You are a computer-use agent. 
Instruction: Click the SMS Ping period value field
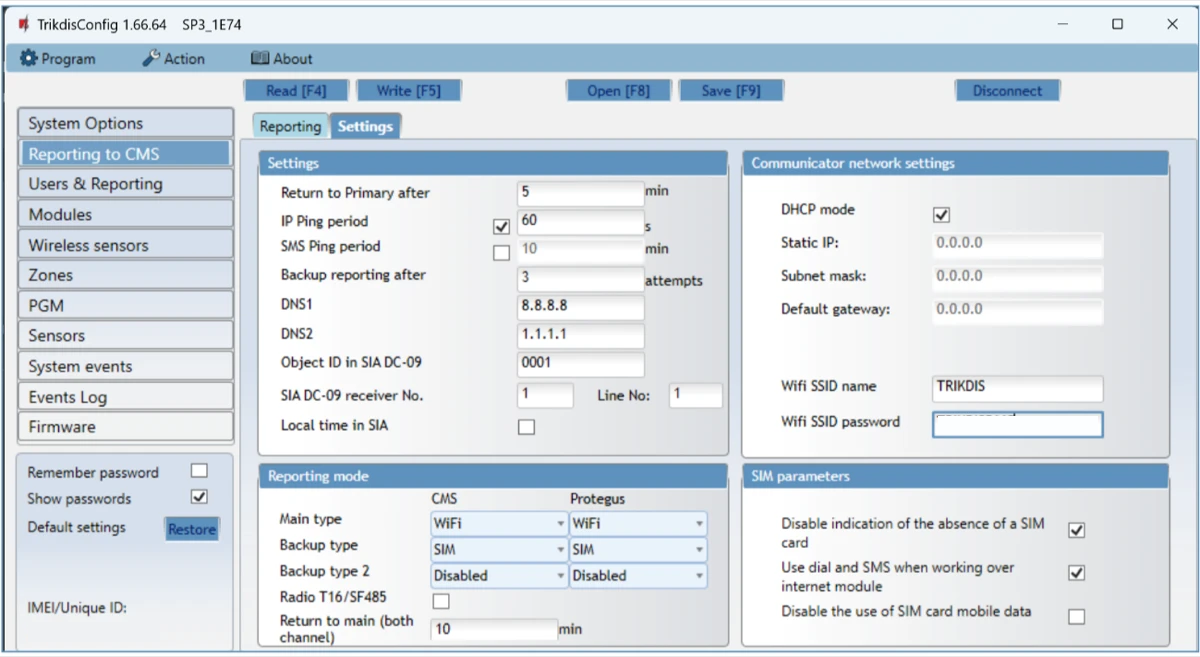[581, 249]
